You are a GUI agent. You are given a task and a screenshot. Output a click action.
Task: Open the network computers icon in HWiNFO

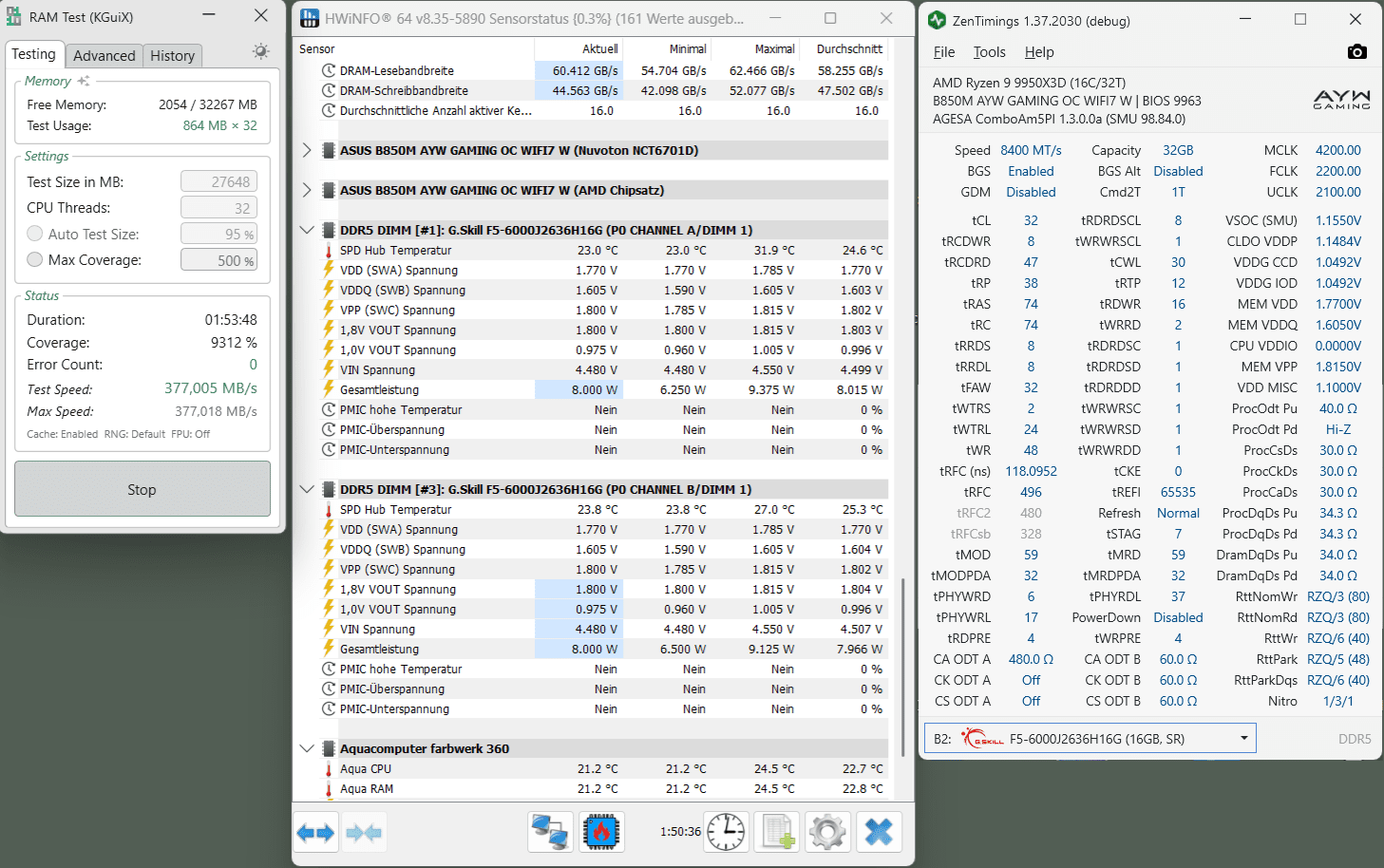pyautogui.click(x=551, y=832)
